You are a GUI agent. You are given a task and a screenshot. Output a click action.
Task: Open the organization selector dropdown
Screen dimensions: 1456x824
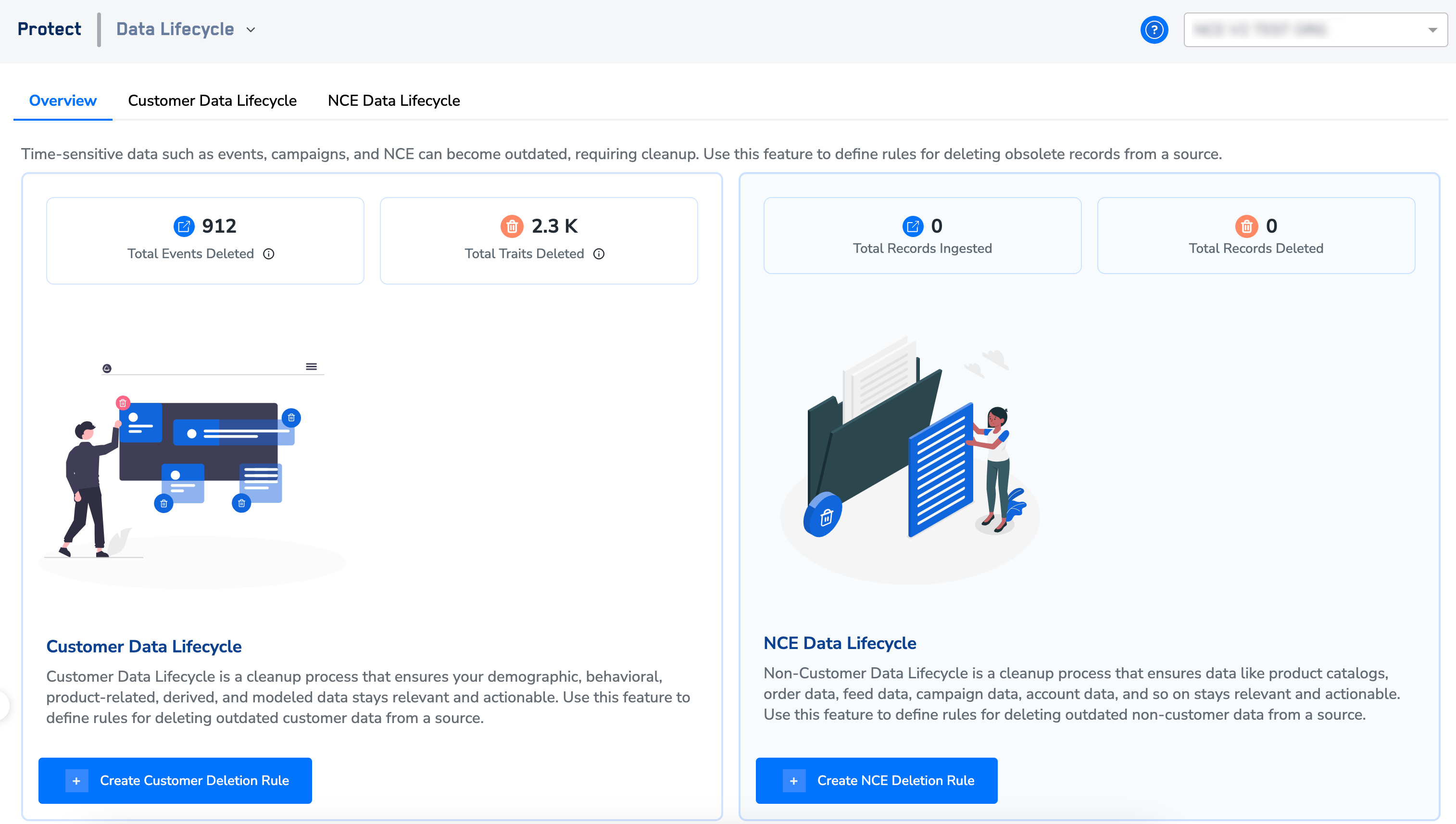tap(1315, 30)
